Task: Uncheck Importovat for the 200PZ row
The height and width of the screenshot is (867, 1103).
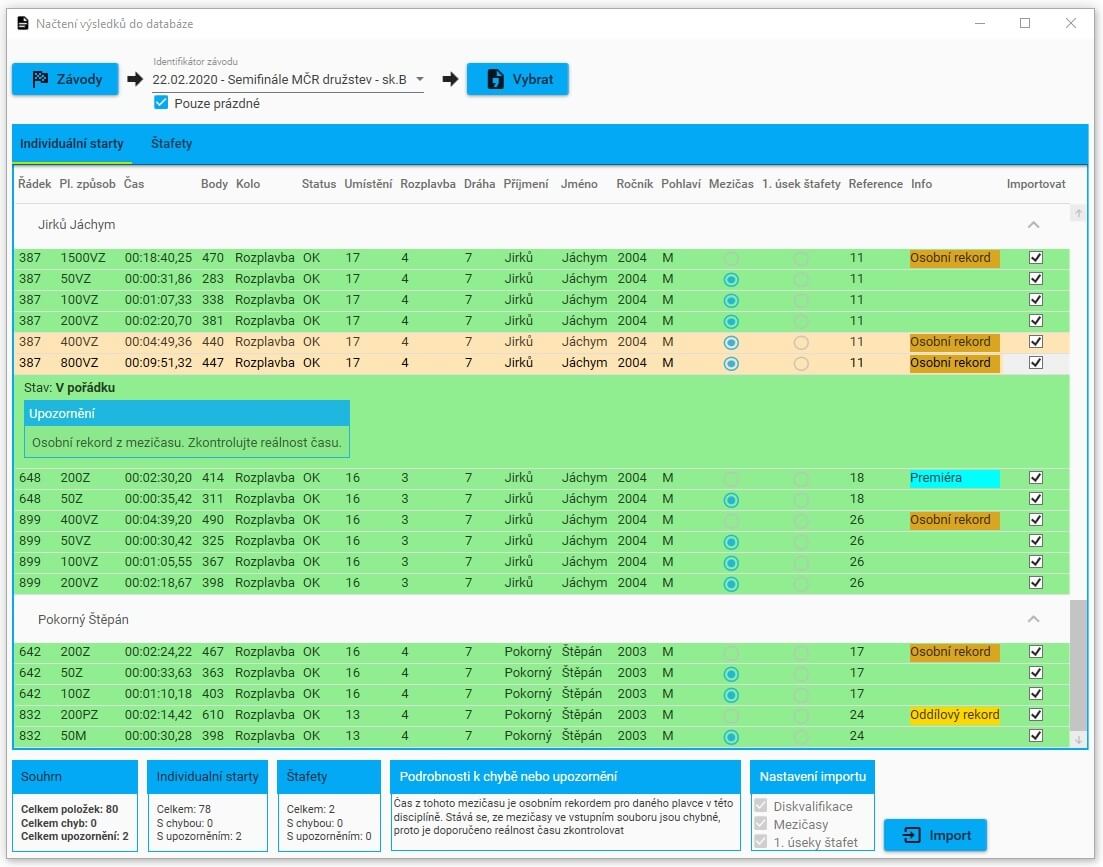Action: 1036,715
